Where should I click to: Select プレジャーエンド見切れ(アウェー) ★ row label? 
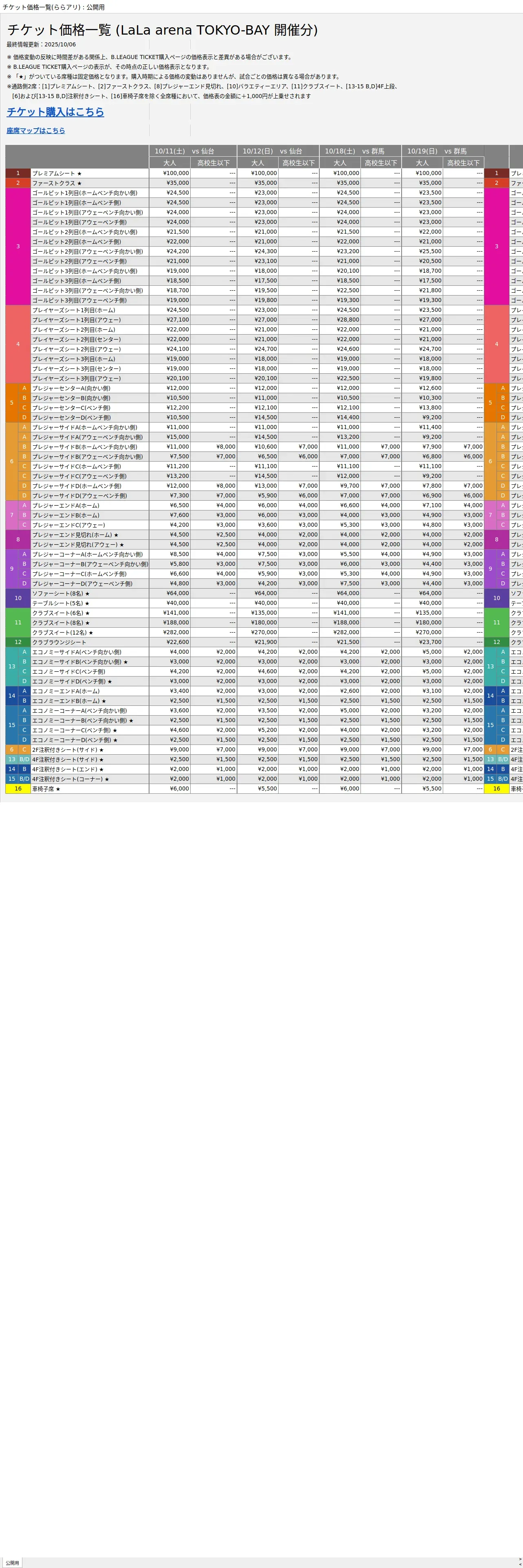pyautogui.click(x=90, y=545)
